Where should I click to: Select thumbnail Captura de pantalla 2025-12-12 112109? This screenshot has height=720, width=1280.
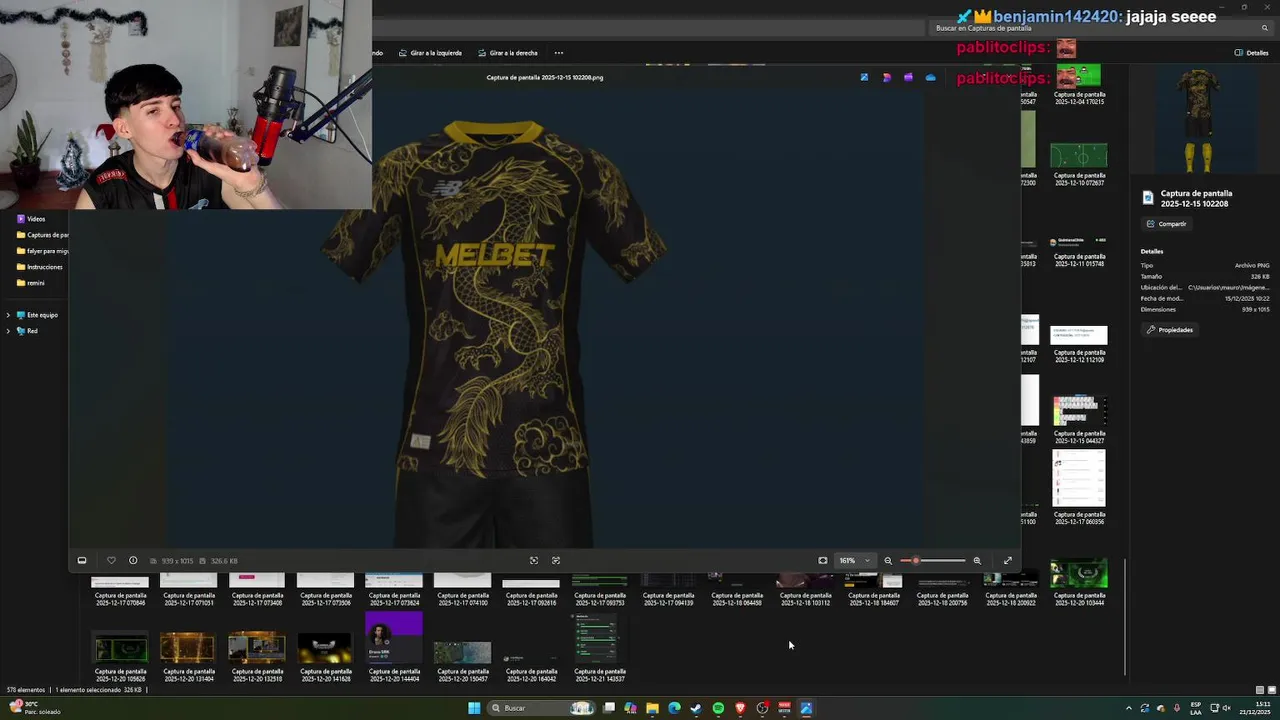point(1078,344)
